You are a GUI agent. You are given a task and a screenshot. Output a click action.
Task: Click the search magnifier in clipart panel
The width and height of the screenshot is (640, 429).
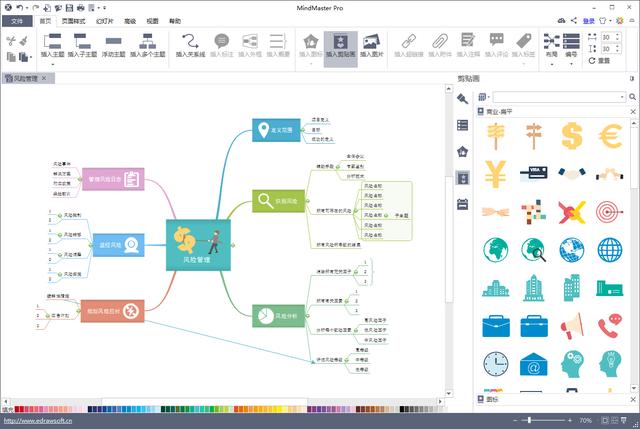(x=630, y=97)
